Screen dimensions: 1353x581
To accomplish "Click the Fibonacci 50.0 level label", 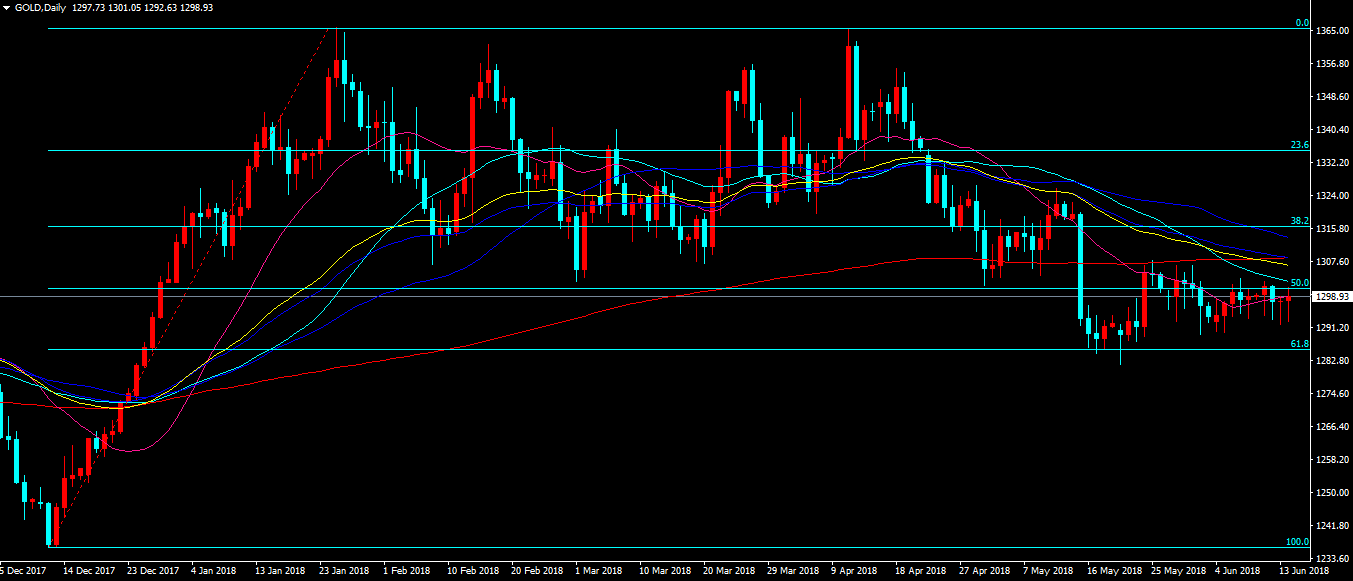I will click(1300, 283).
